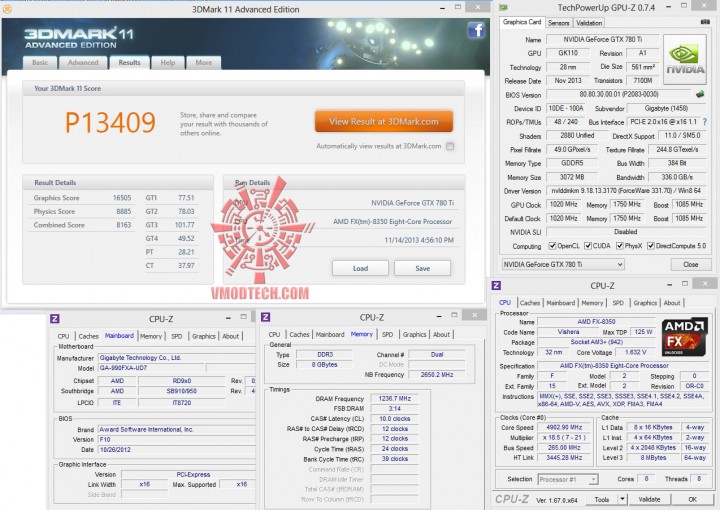
Task: Click the BIOS date 10/26/2012
Action: click(x=177, y=450)
